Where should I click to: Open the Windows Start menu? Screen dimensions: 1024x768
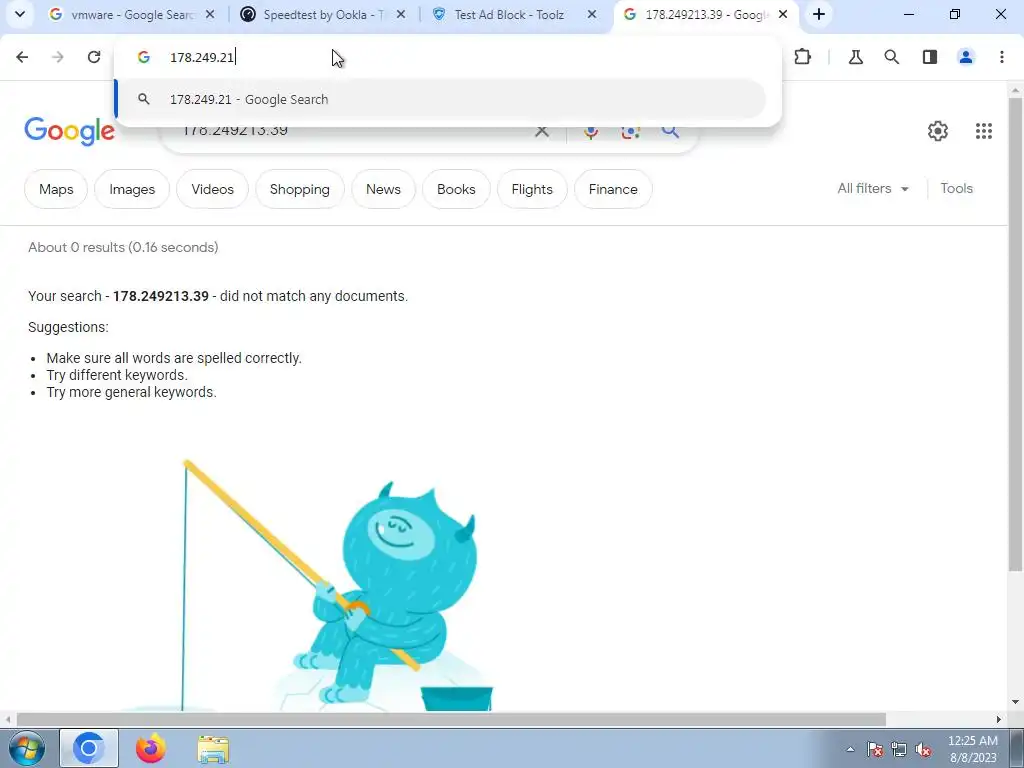(26, 748)
